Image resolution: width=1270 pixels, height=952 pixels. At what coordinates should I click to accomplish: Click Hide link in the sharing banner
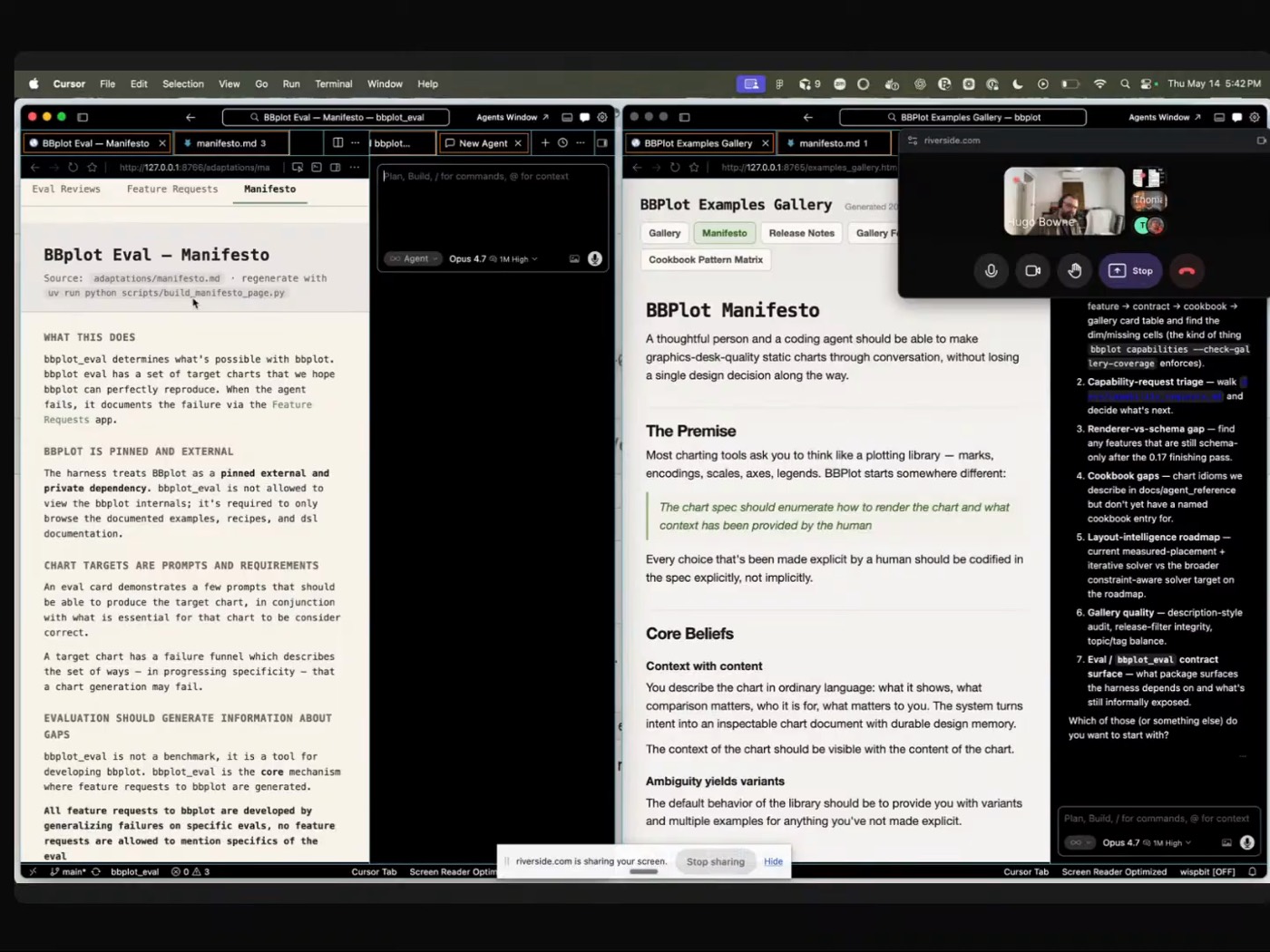(773, 861)
